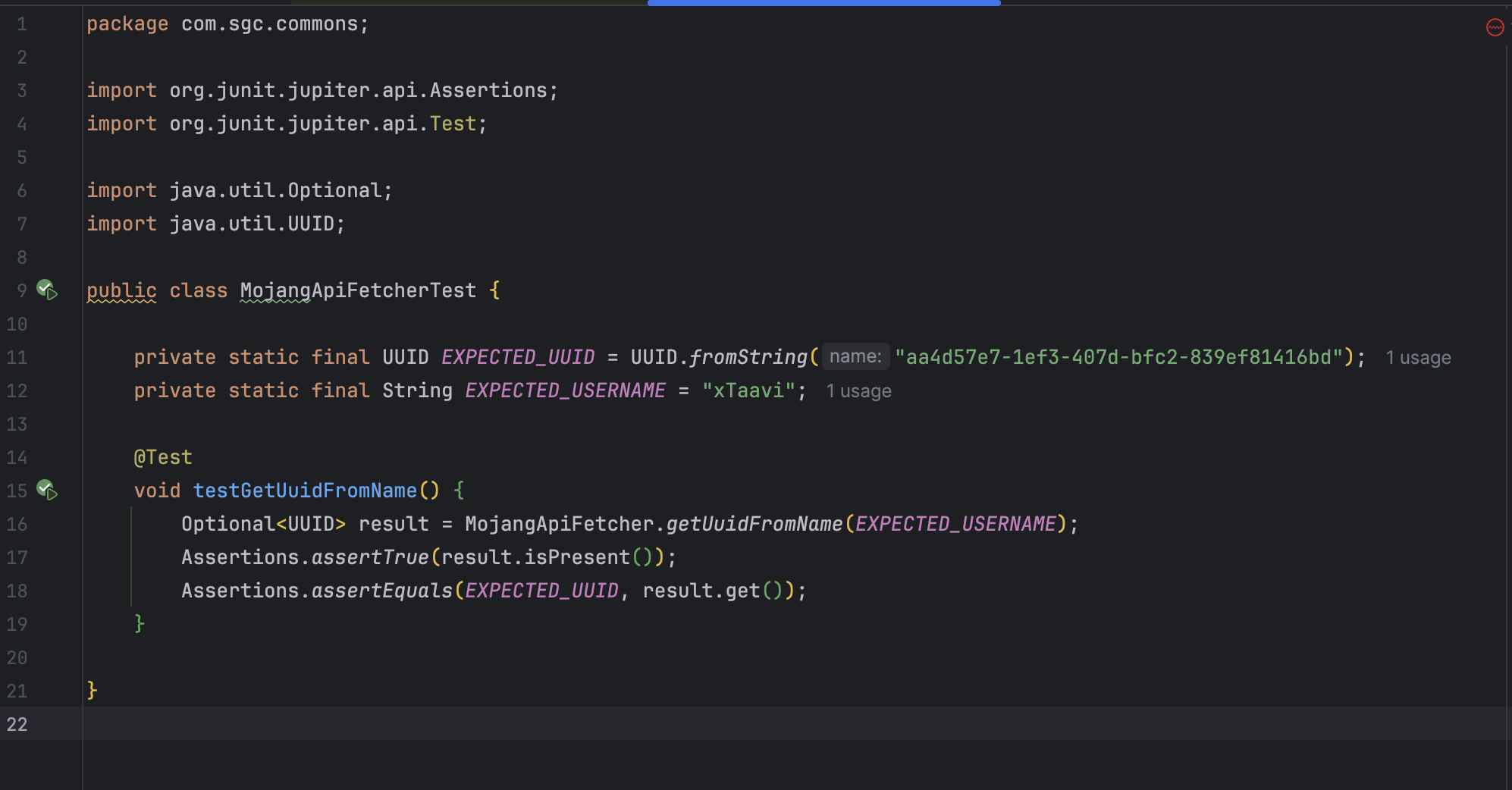Click the getUuidFromName method call
1512x790 pixels.
[754, 524]
